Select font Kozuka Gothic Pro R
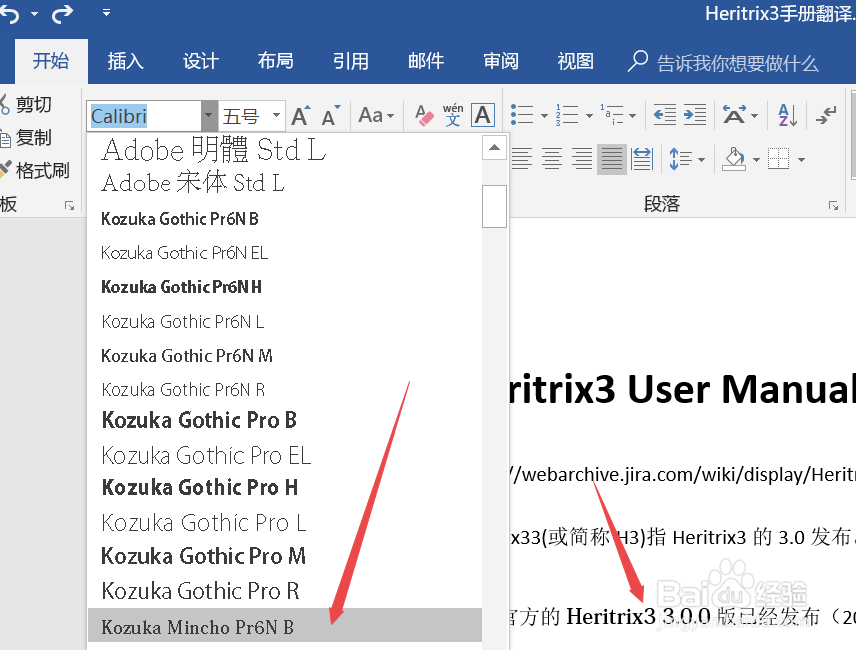The image size is (856, 650). coord(284,591)
